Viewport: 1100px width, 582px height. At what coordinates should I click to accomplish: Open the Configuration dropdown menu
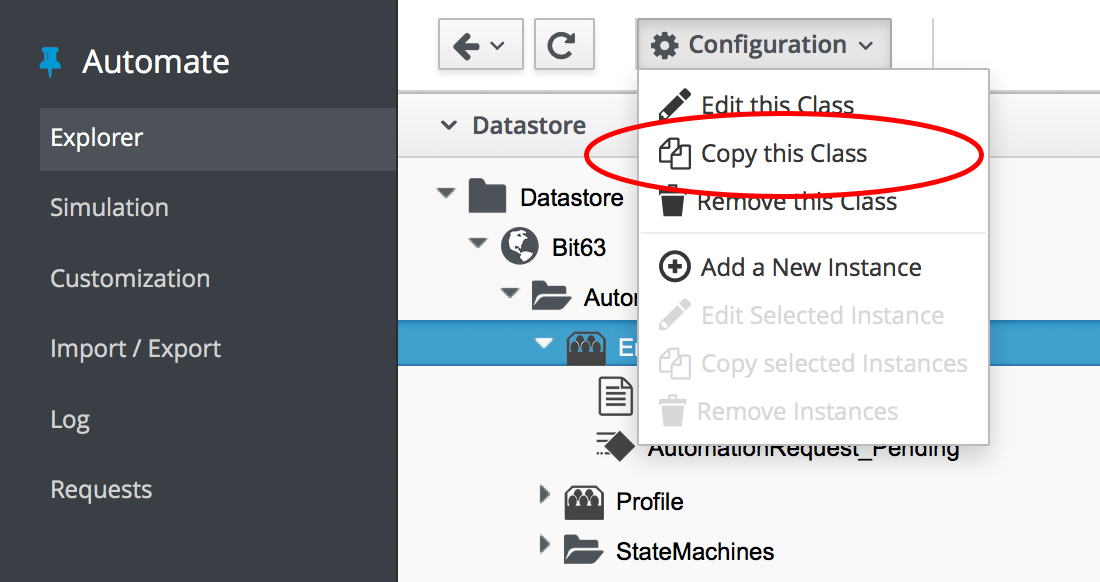pyautogui.click(x=762, y=46)
